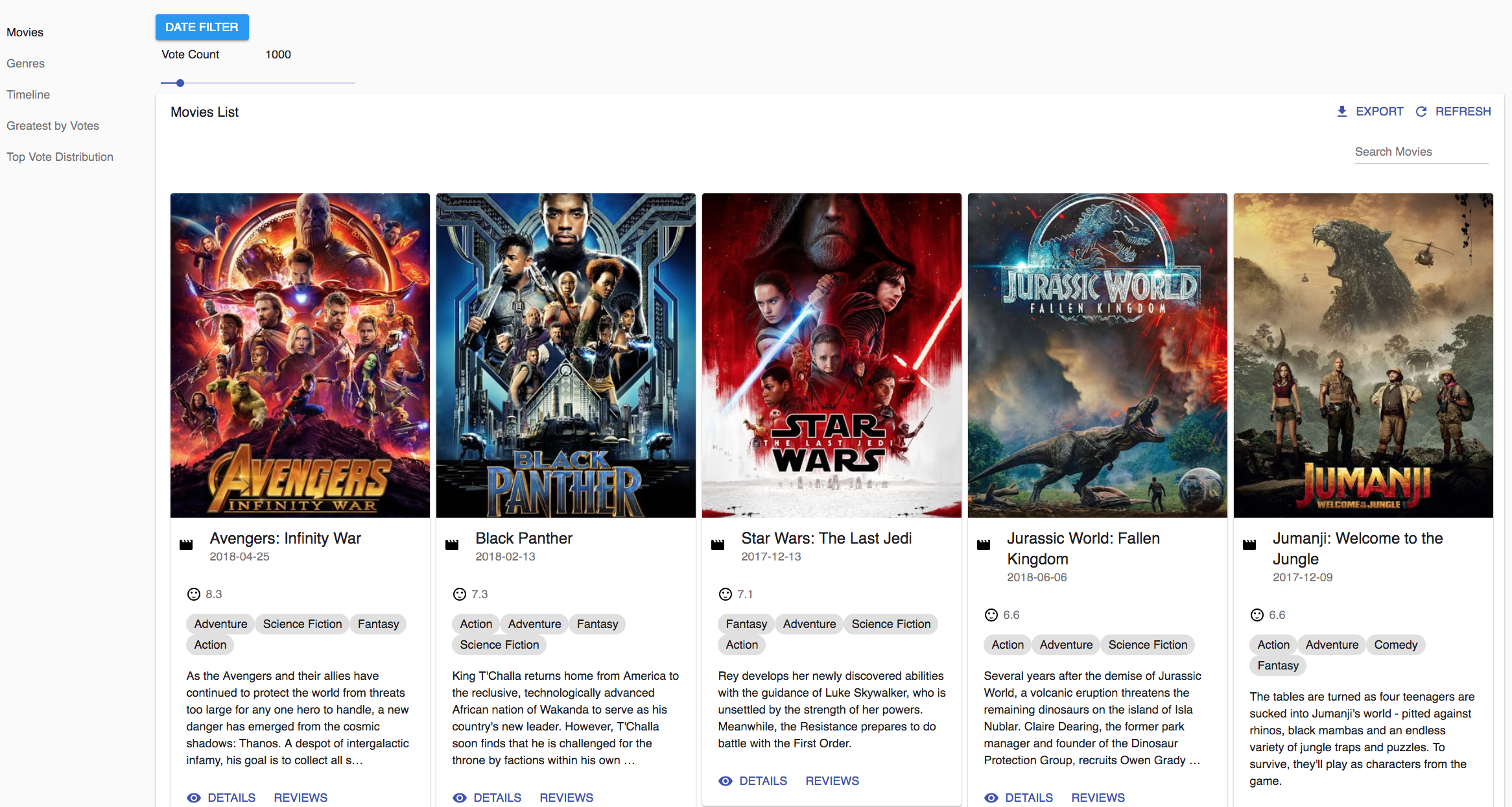Click the Comedy genre chip on Jumanji
Image resolution: width=1512 pixels, height=807 pixels.
[1395, 645]
